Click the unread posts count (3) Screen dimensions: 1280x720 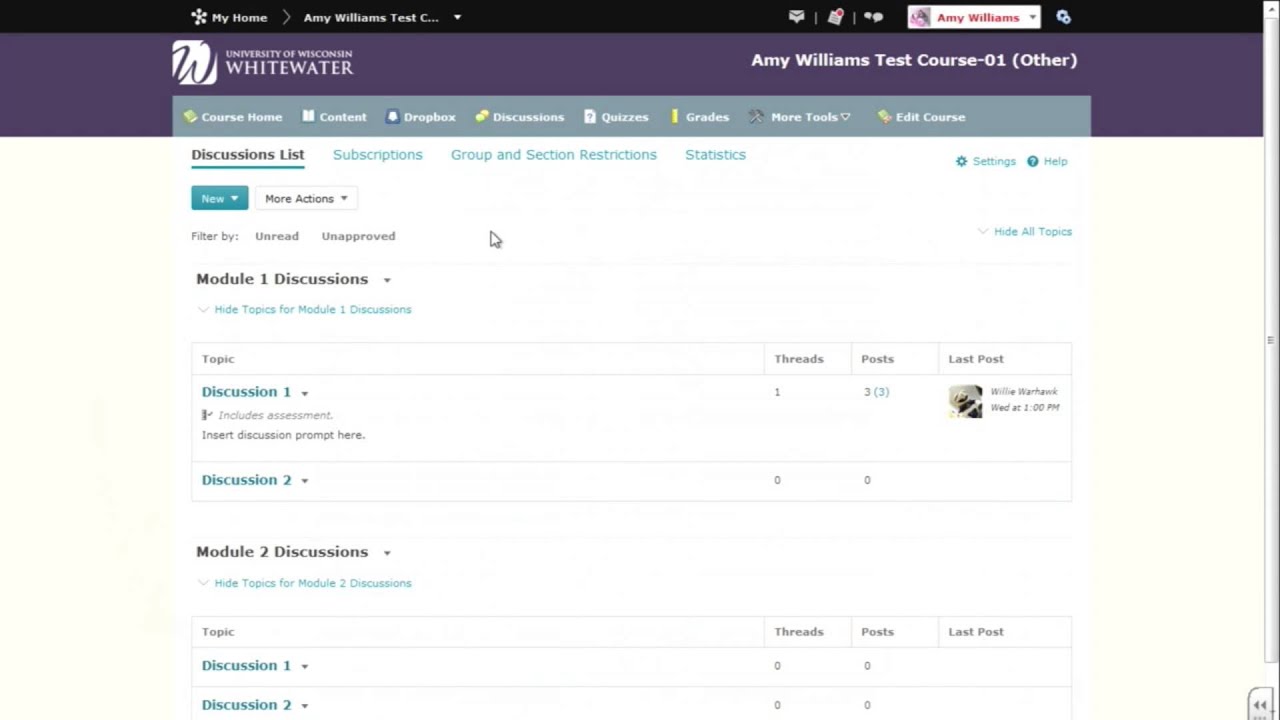tap(881, 392)
